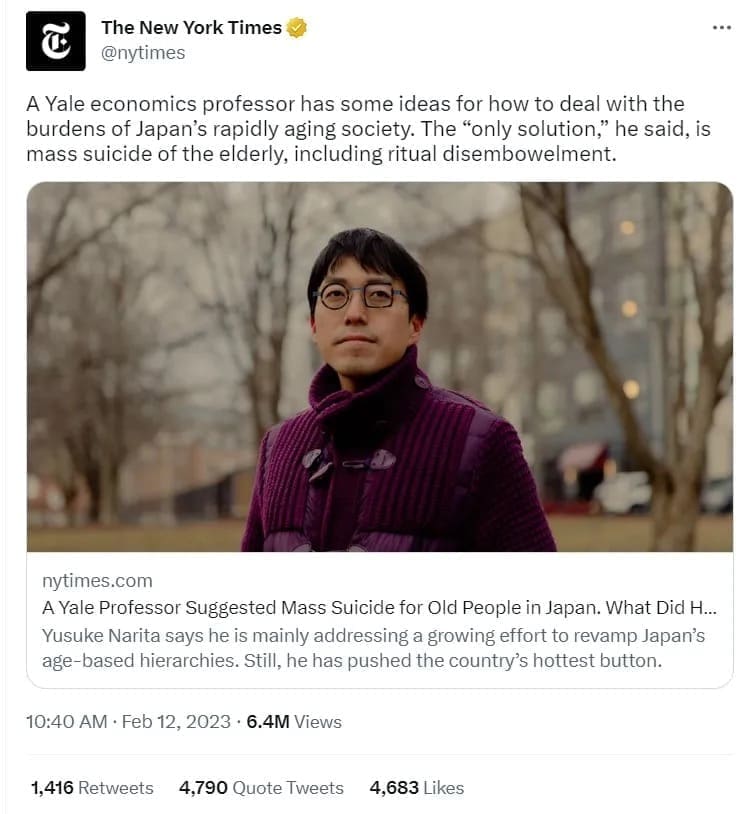This screenshot has width=753, height=814.
Task: Open the three-dot more options menu
Action: click(x=721, y=28)
